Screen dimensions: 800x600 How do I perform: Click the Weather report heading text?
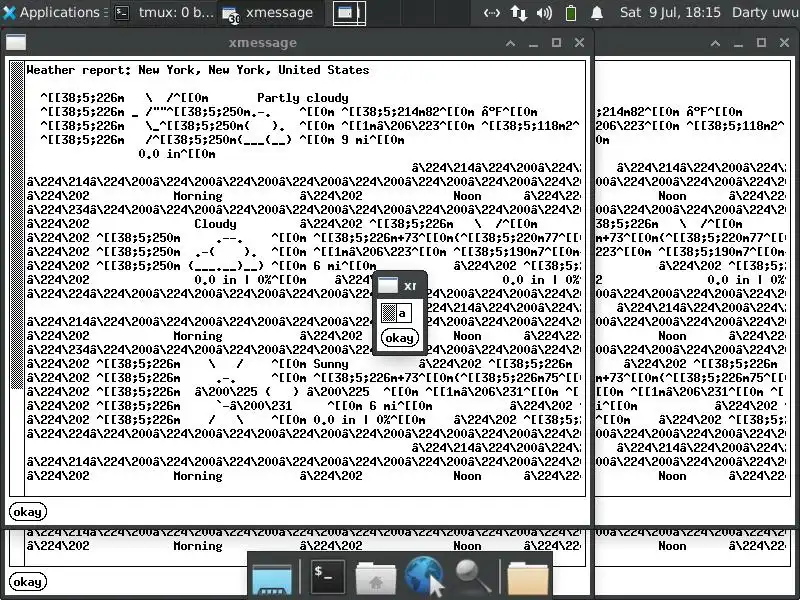pyautogui.click(x=198, y=70)
